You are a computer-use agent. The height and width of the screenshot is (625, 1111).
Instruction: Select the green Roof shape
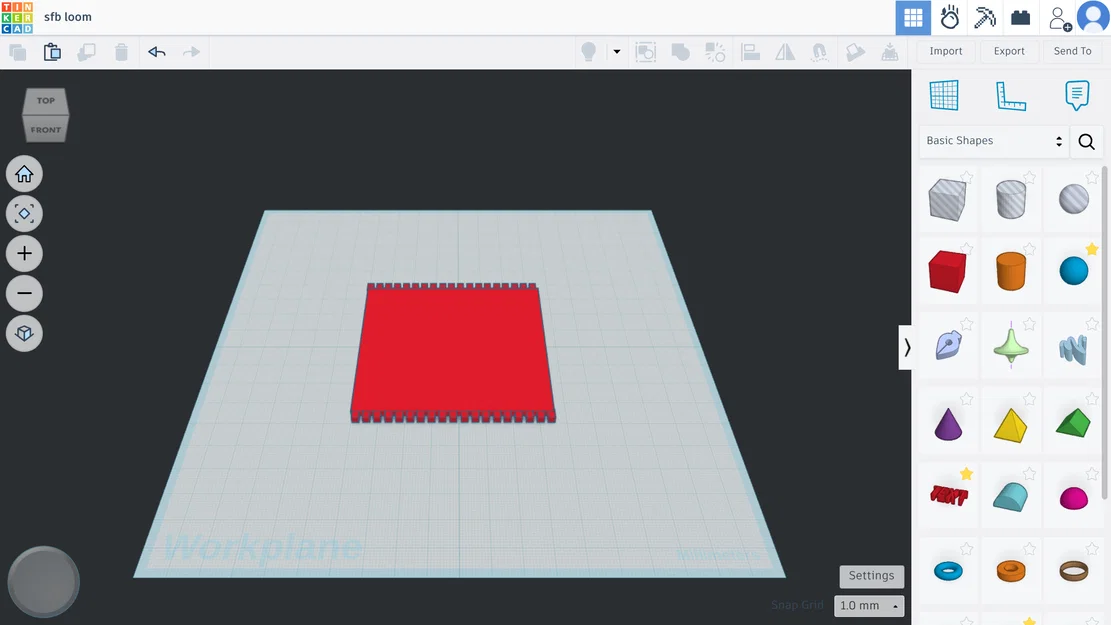click(1073, 423)
